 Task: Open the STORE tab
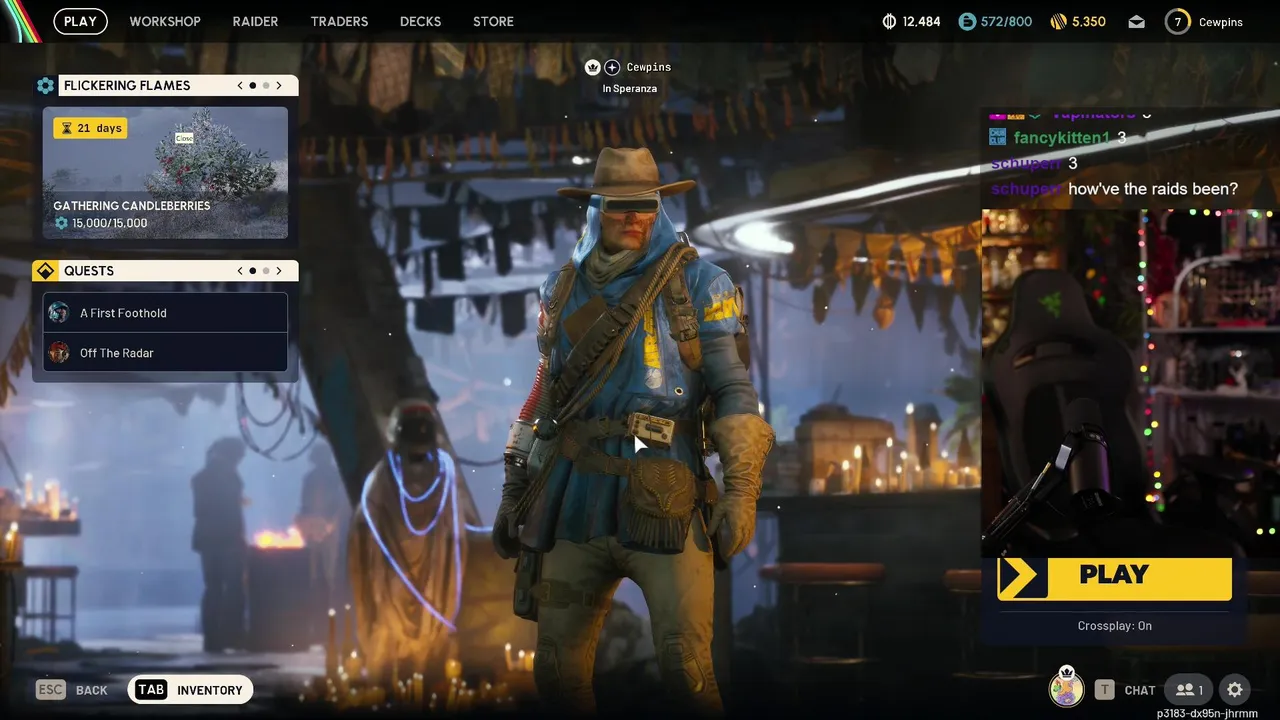(493, 21)
